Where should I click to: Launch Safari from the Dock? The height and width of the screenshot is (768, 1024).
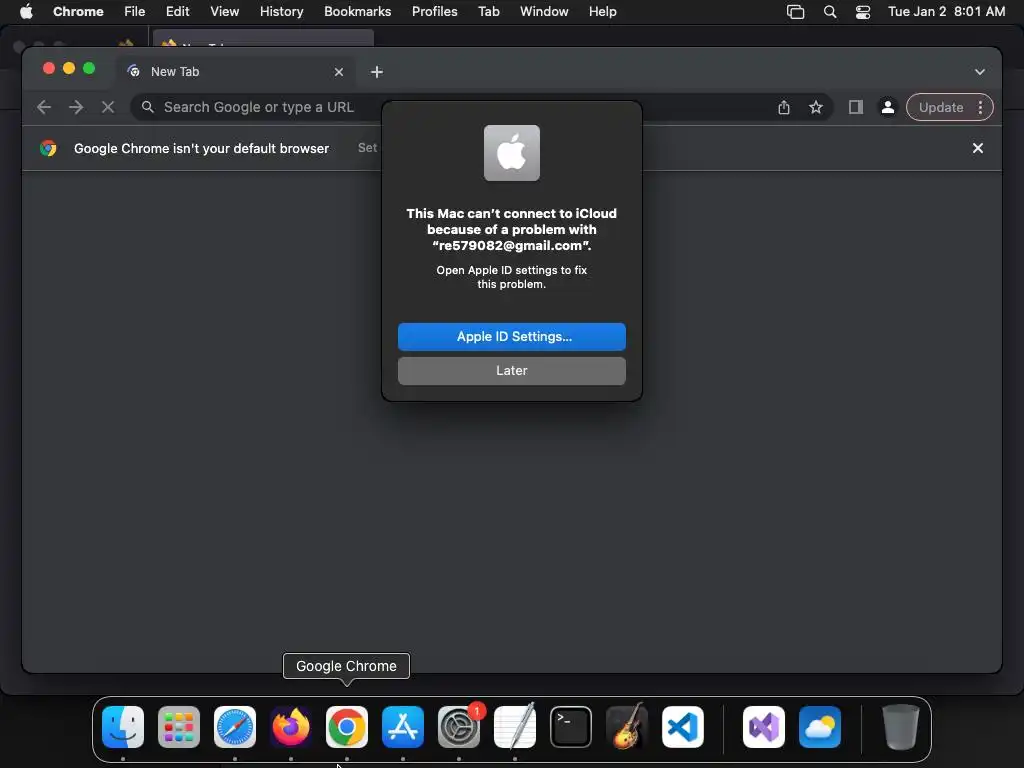[x=235, y=727]
